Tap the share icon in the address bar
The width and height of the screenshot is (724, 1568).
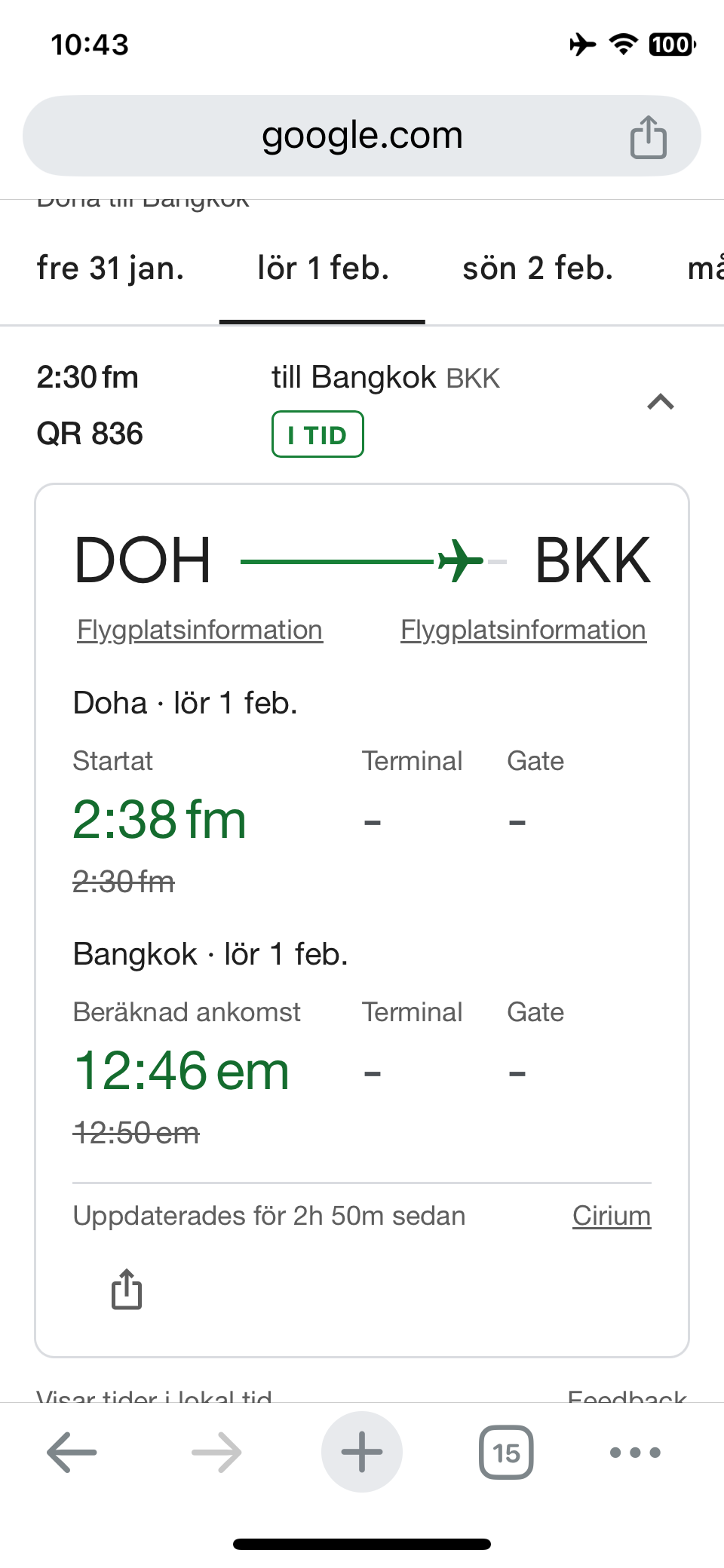[x=648, y=137]
